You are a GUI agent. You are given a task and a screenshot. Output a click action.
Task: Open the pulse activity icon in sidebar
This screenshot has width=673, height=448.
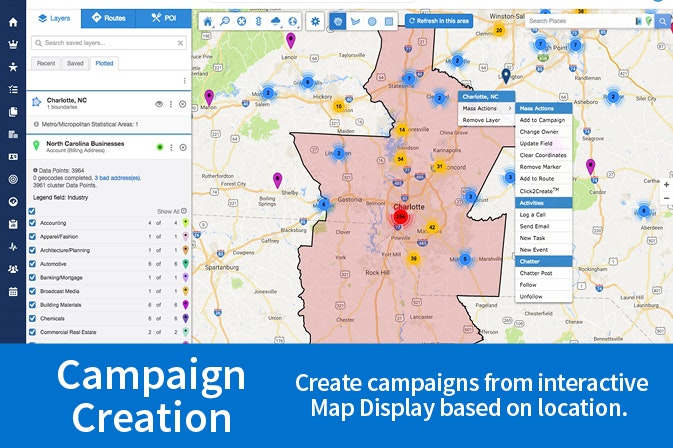[13, 247]
